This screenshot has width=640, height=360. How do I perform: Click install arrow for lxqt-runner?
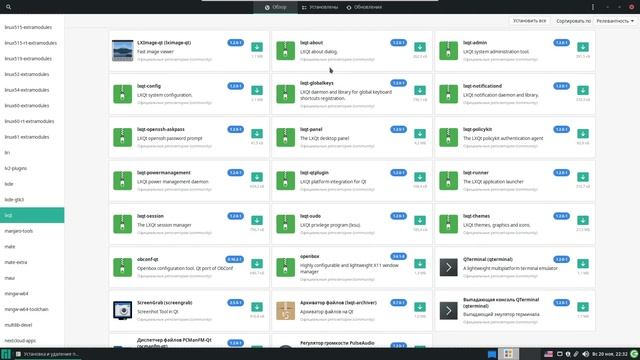[x=583, y=177]
